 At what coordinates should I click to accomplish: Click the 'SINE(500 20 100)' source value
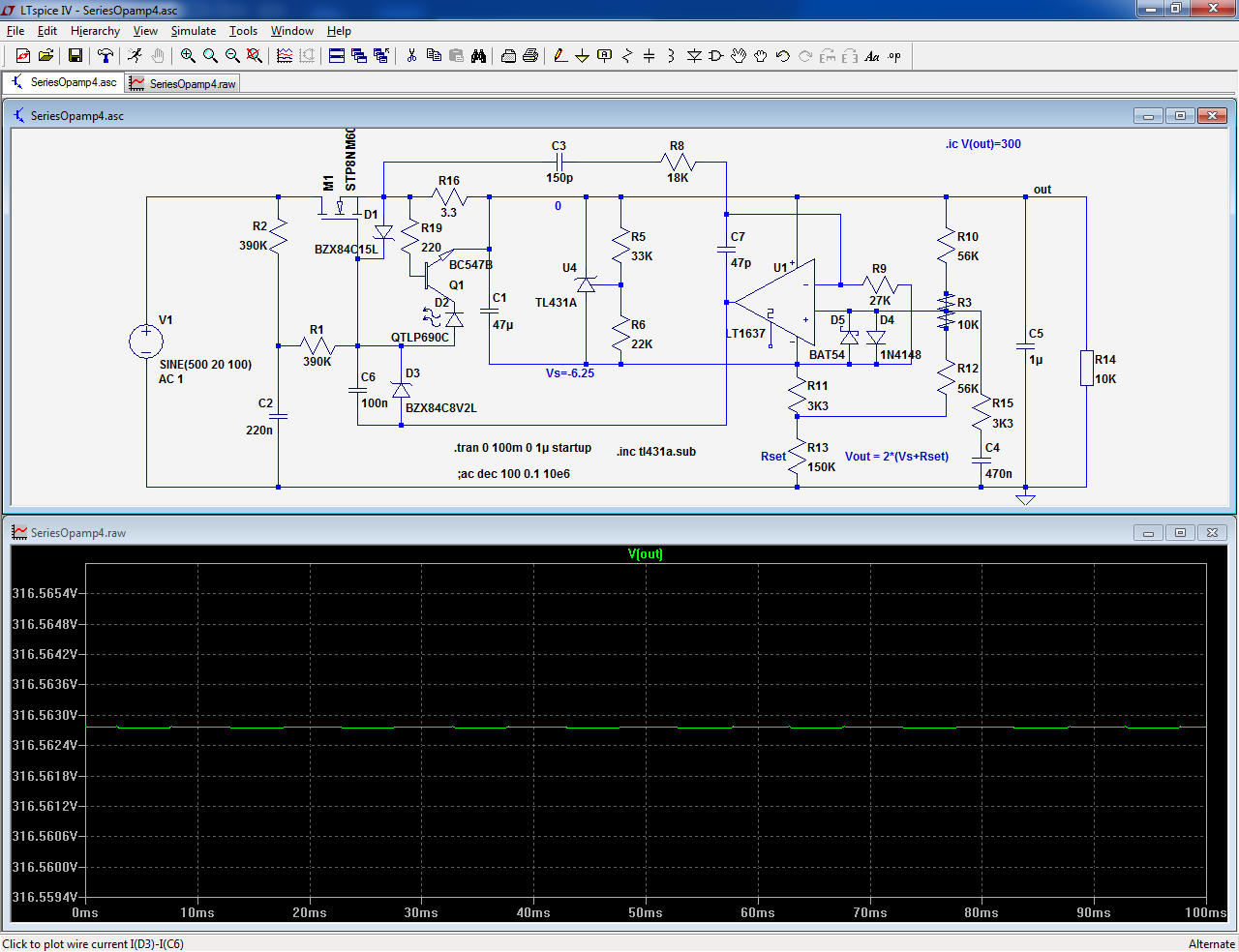point(205,365)
